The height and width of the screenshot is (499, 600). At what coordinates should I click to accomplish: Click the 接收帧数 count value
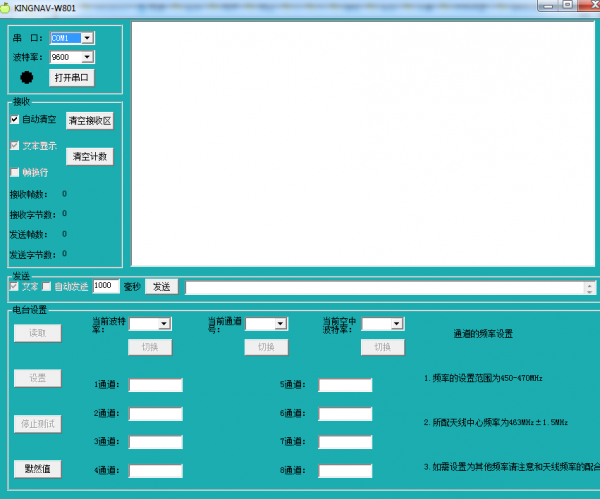coord(64,194)
